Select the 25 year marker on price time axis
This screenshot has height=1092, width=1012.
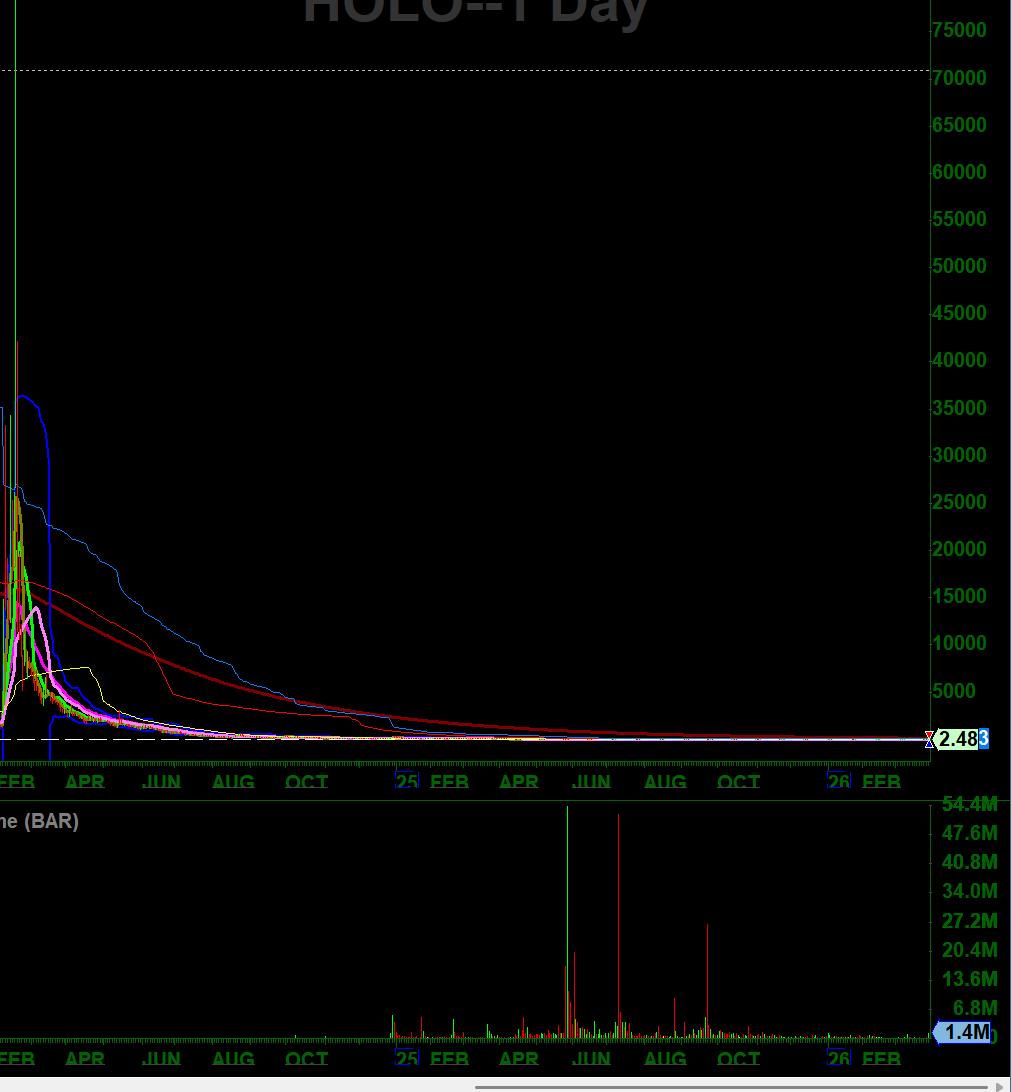pos(407,781)
